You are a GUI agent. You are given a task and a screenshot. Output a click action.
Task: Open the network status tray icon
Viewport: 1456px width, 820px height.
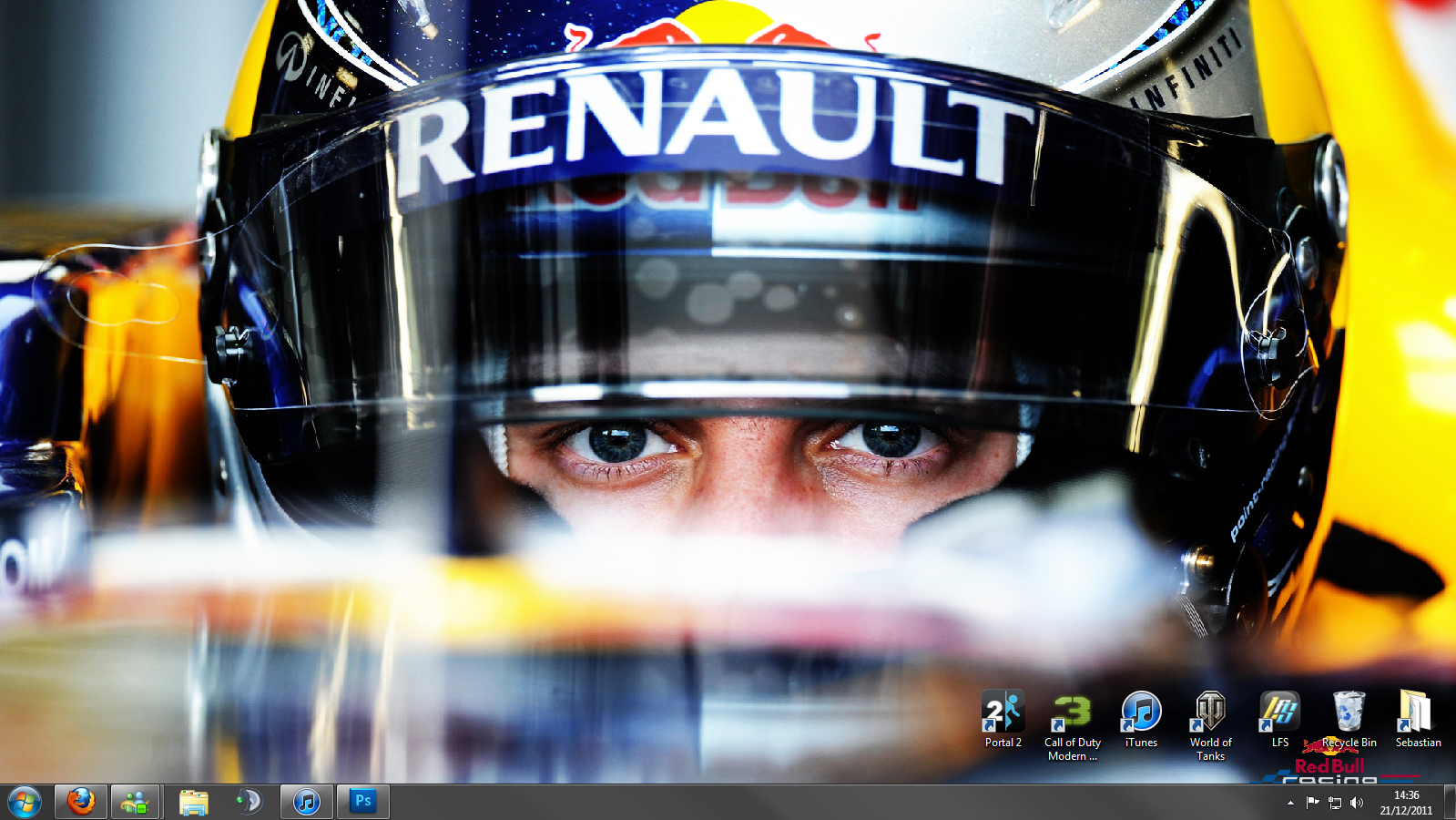[1335, 803]
